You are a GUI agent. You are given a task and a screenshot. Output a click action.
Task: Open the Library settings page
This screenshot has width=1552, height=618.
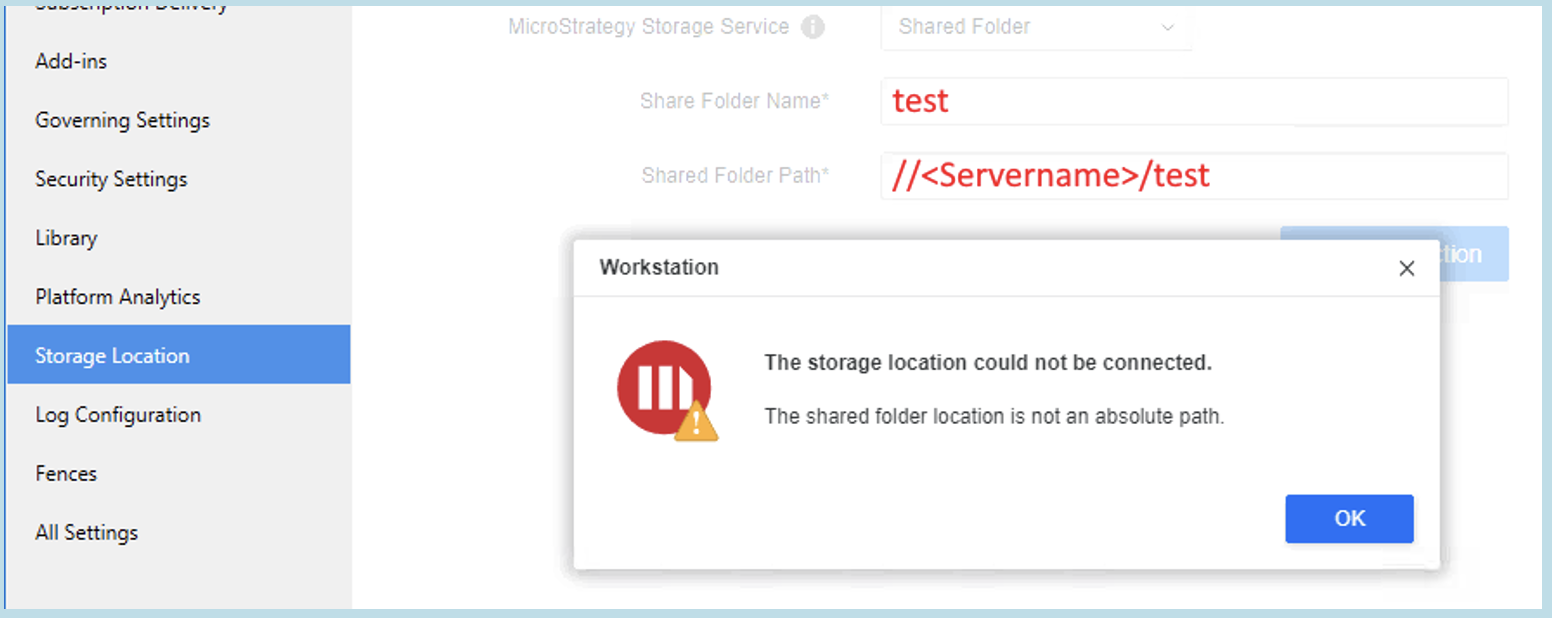(x=65, y=238)
